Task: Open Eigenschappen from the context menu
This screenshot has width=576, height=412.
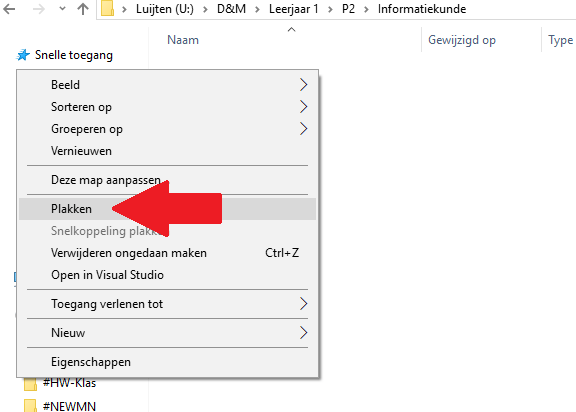Action: pyautogui.click(x=168, y=362)
